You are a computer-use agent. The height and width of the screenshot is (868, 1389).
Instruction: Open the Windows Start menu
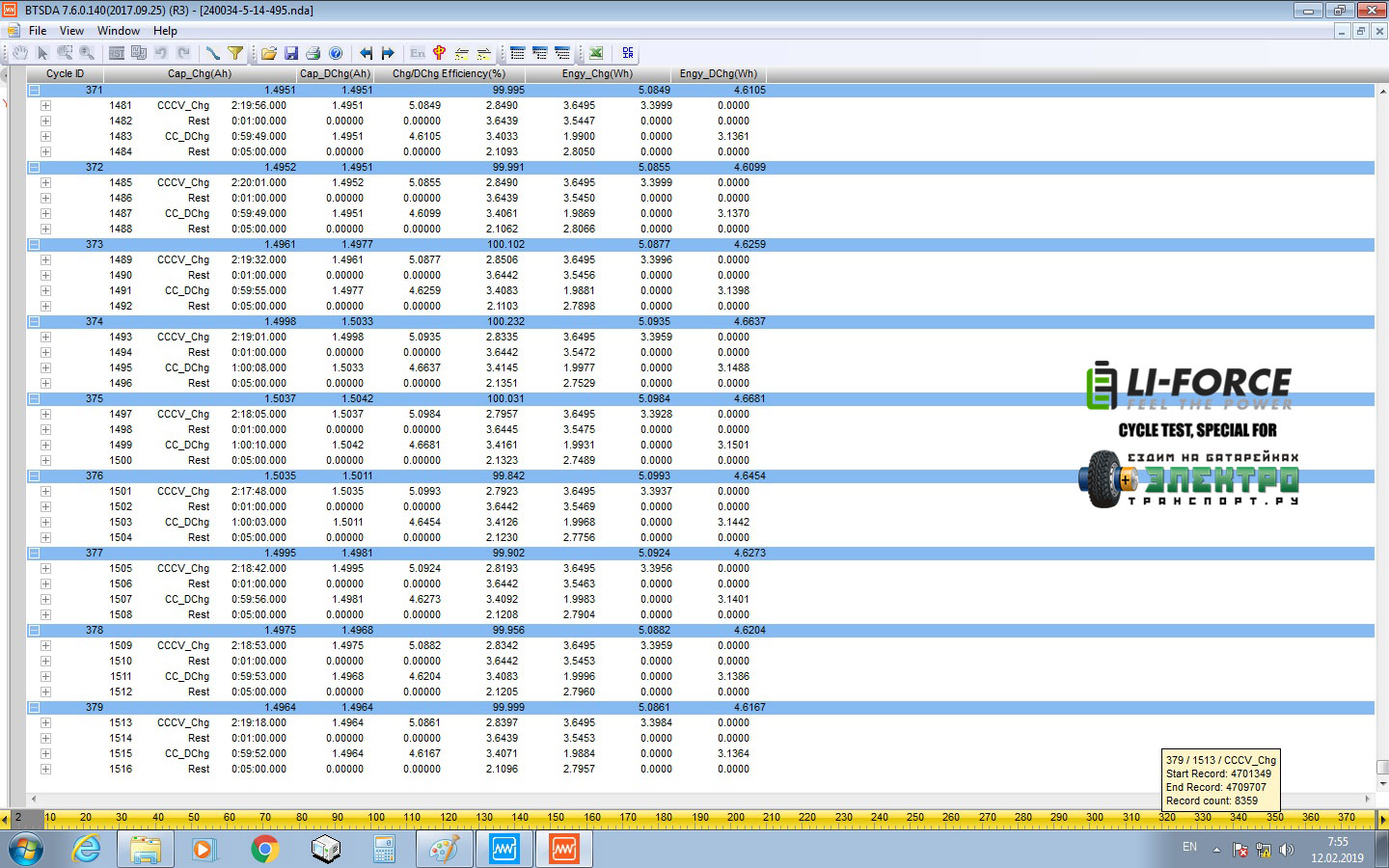[x=26, y=850]
